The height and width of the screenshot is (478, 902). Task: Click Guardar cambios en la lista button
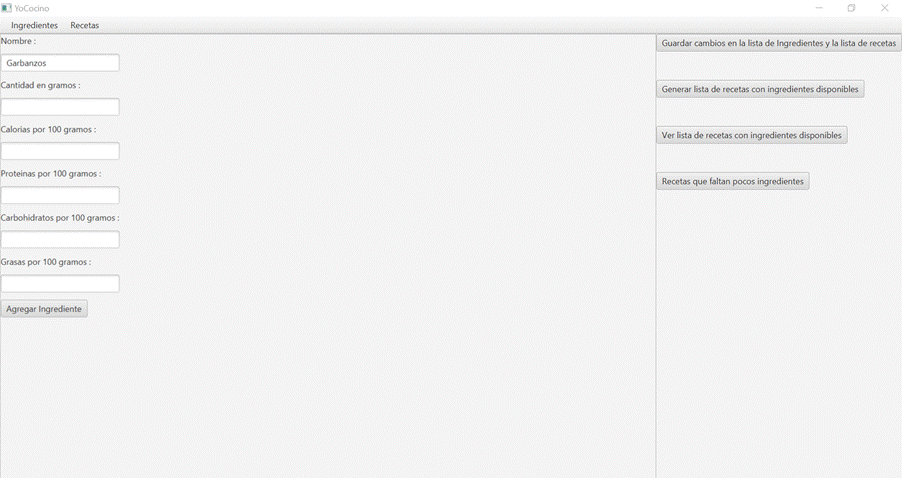coord(778,43)
